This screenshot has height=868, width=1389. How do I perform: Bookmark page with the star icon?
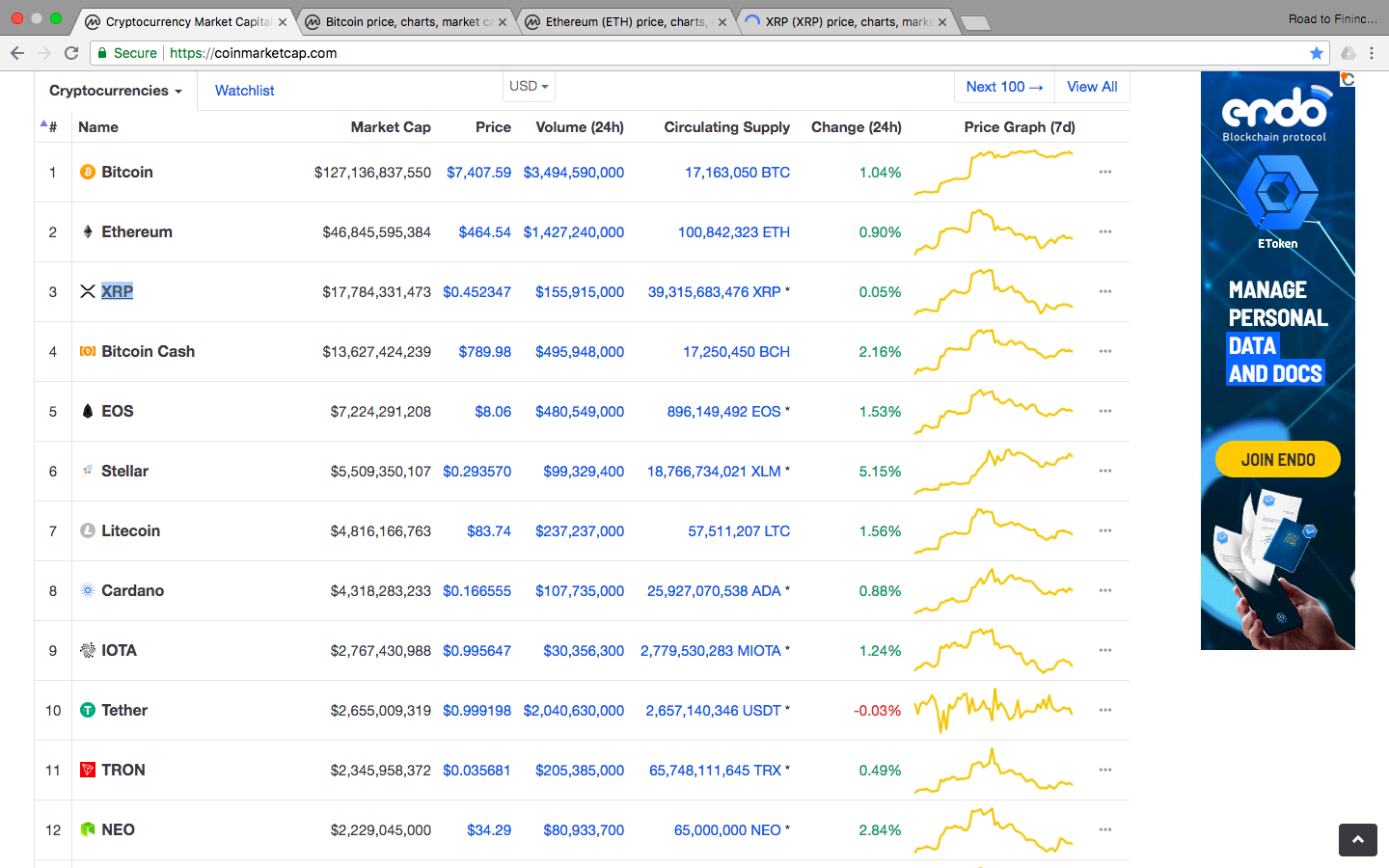coord(1317,53)
